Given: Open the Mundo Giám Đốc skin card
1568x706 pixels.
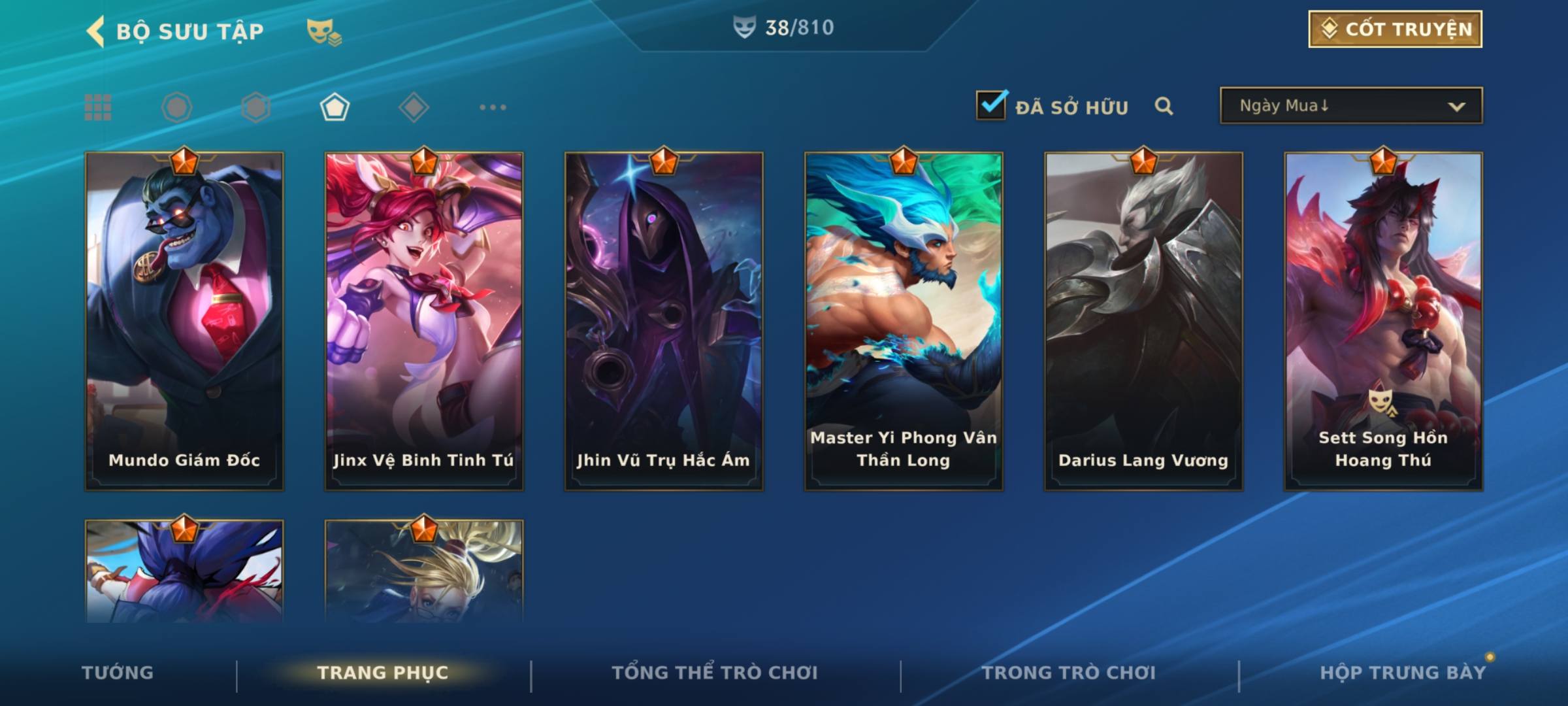Looking at the screenshot, I should [x=184, y=321].
